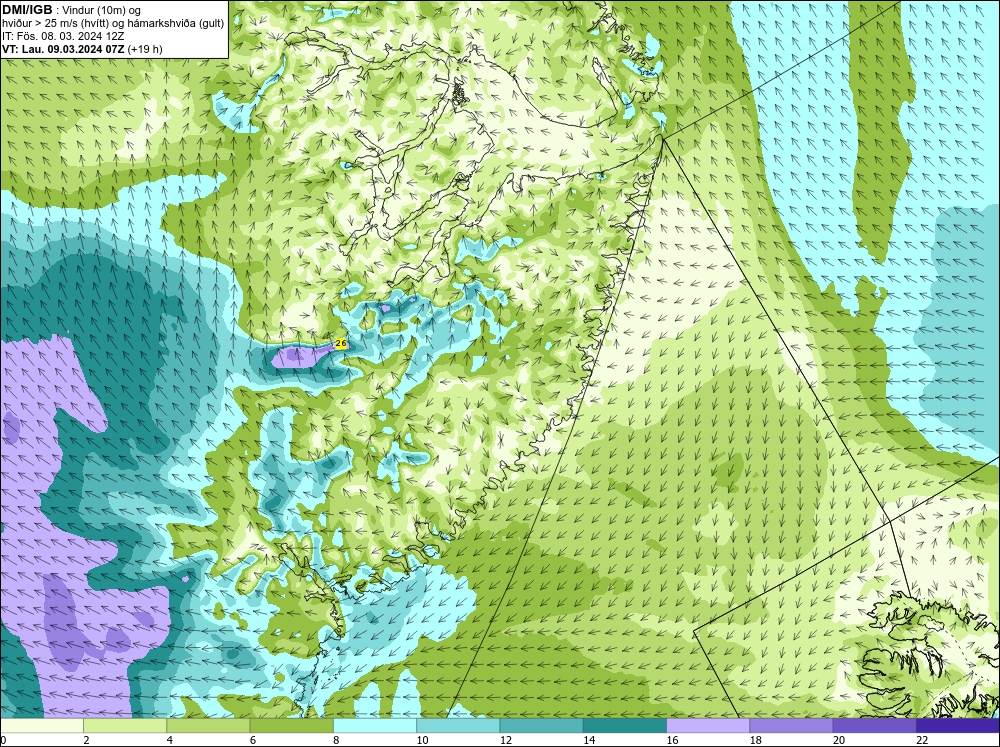Image resolution: width=1000 pixels, height=747 pixels.
Task: Click the 8–10 m/s light cyan swatch
Action: (x=375, y=726)
